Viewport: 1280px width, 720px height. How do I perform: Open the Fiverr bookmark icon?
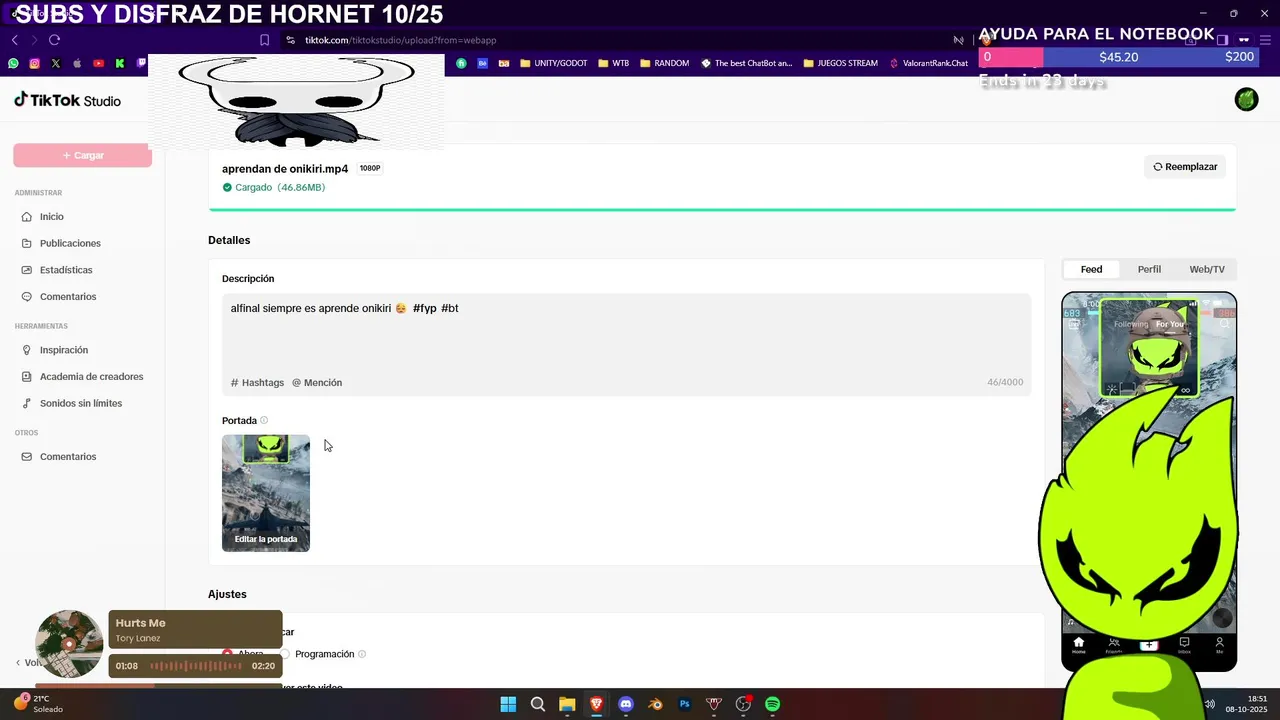point(461,63)
